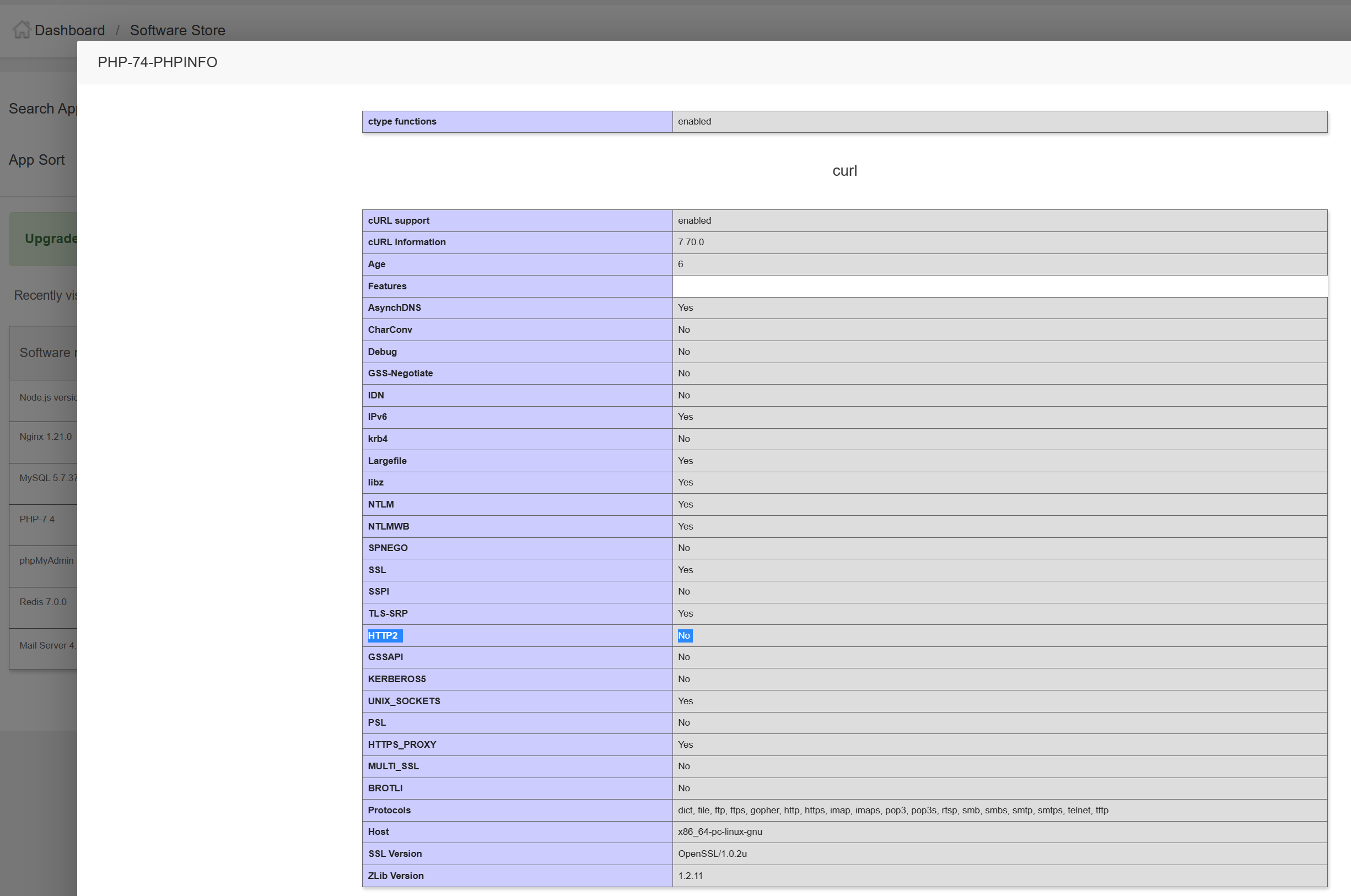Open the Dashboard breadcrumb link
Image resolution: width=1351 pixels, height=896 pixels.
coord(69,30)
